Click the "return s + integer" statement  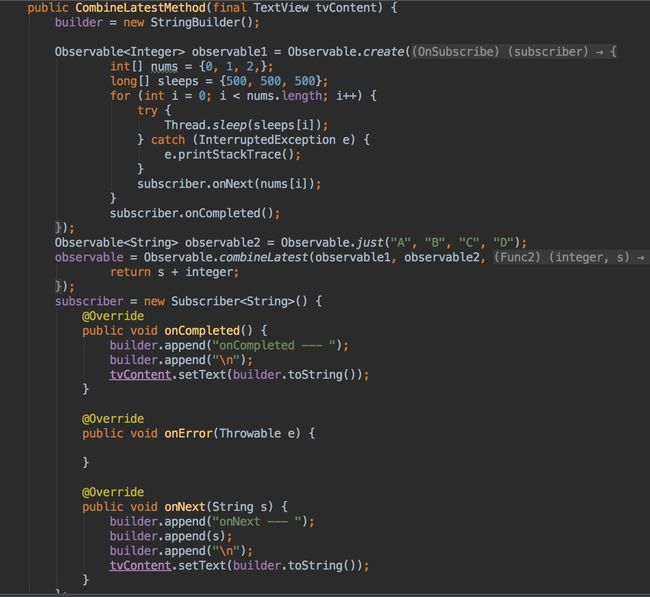pos(171,272)
